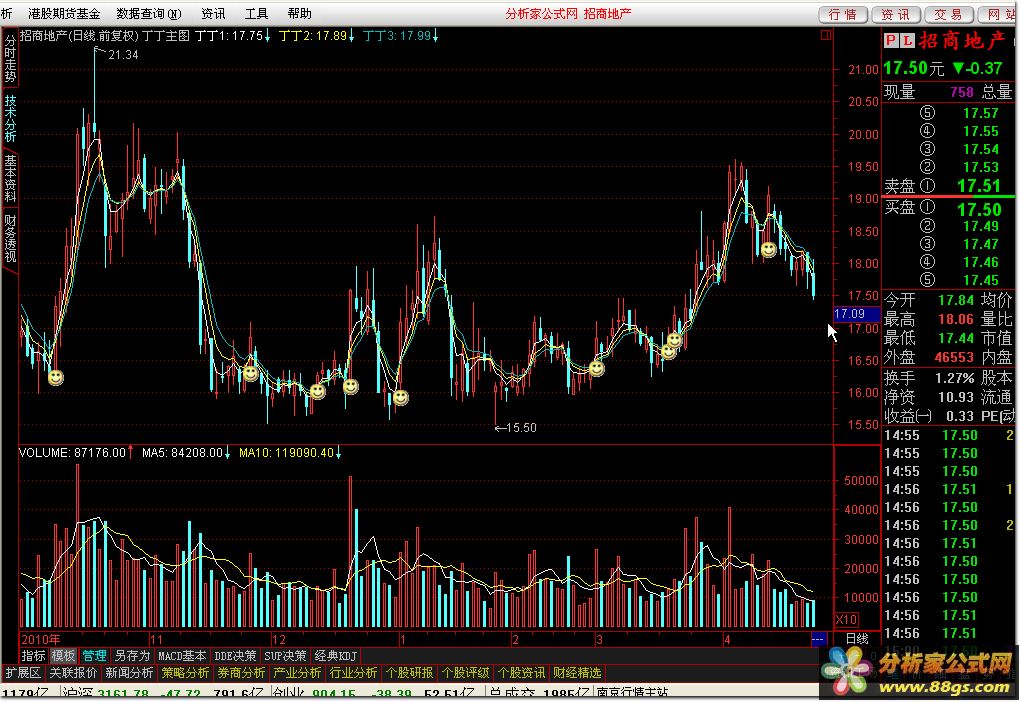Open 关联报价 tab
The width and height of the screenshot is (1021, 702).
coord(73,673)
